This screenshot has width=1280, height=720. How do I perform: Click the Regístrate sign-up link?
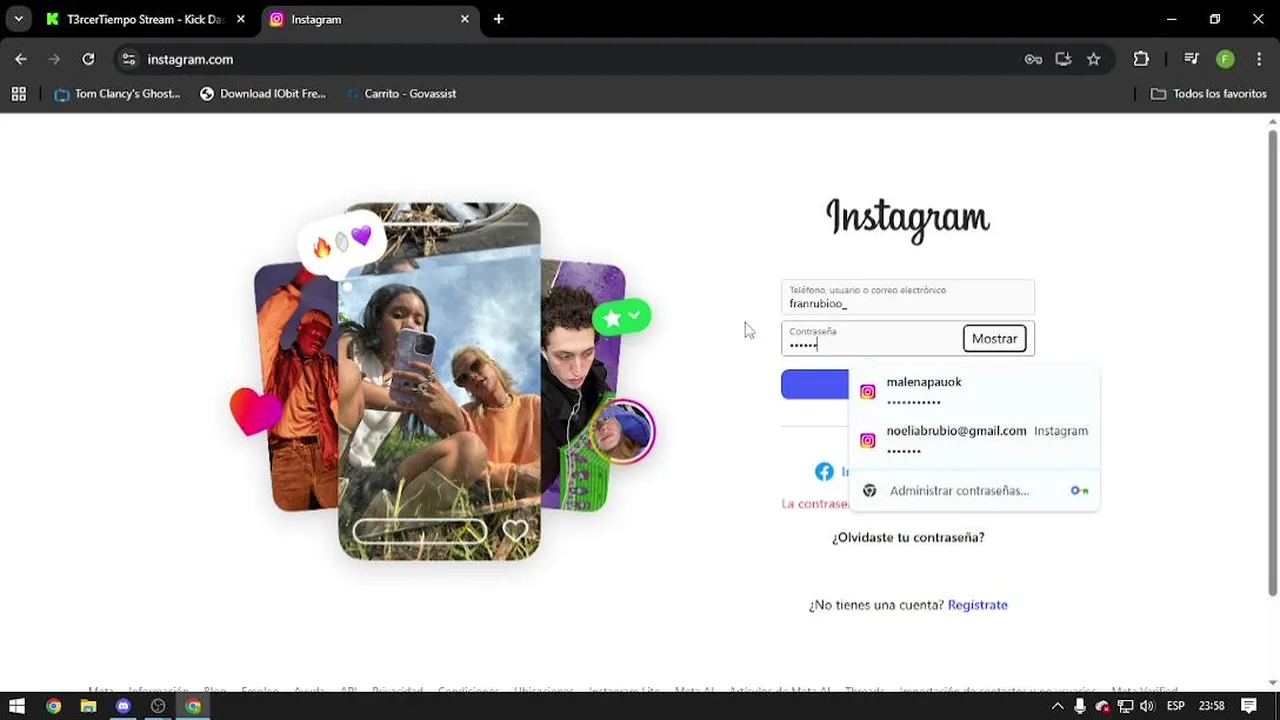pyautogui.click(x=977, y=605)
